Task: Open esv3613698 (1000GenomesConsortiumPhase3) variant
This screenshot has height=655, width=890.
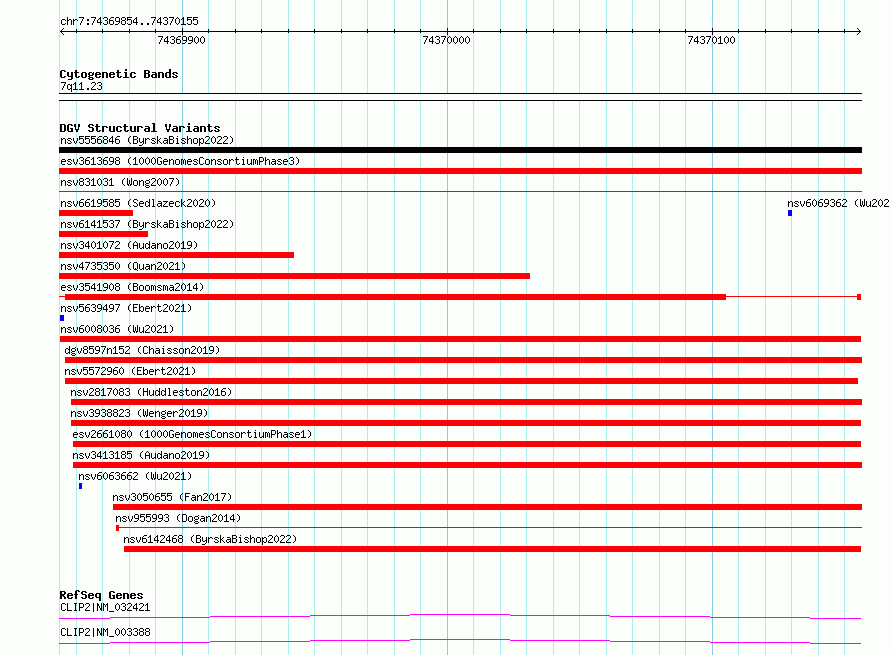Action: click(180, 161)
